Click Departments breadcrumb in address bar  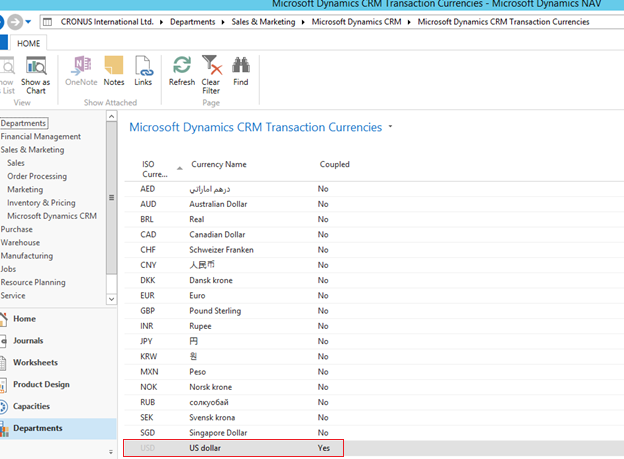(193, 22)
